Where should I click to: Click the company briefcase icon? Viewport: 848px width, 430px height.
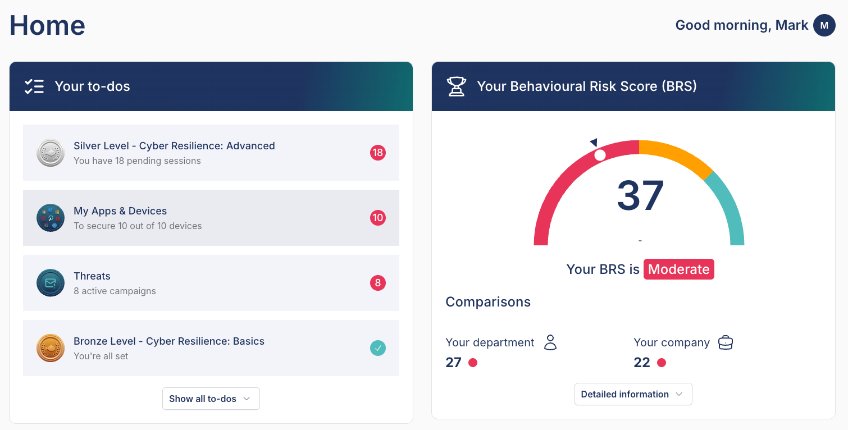point(725,342)
